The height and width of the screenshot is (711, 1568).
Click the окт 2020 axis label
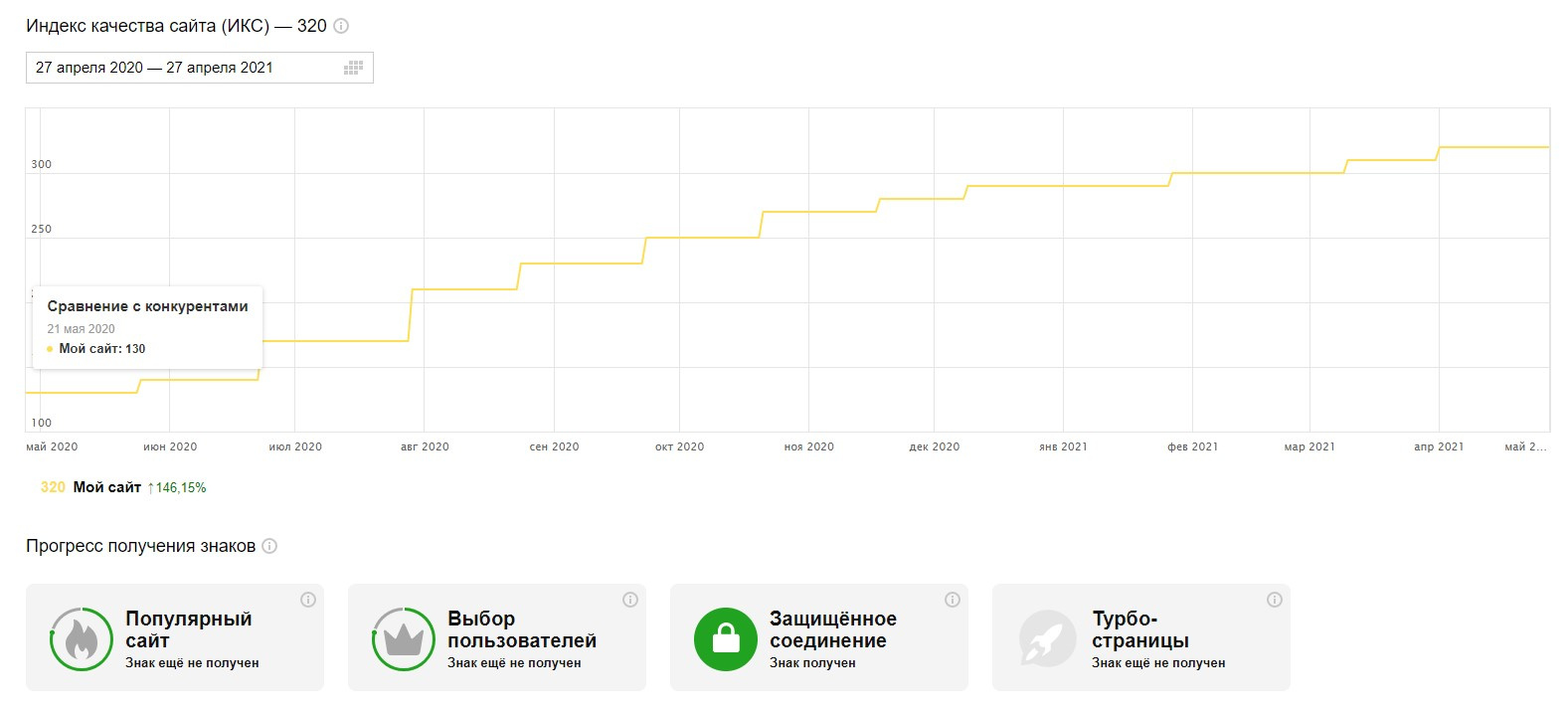click(679, 446)
